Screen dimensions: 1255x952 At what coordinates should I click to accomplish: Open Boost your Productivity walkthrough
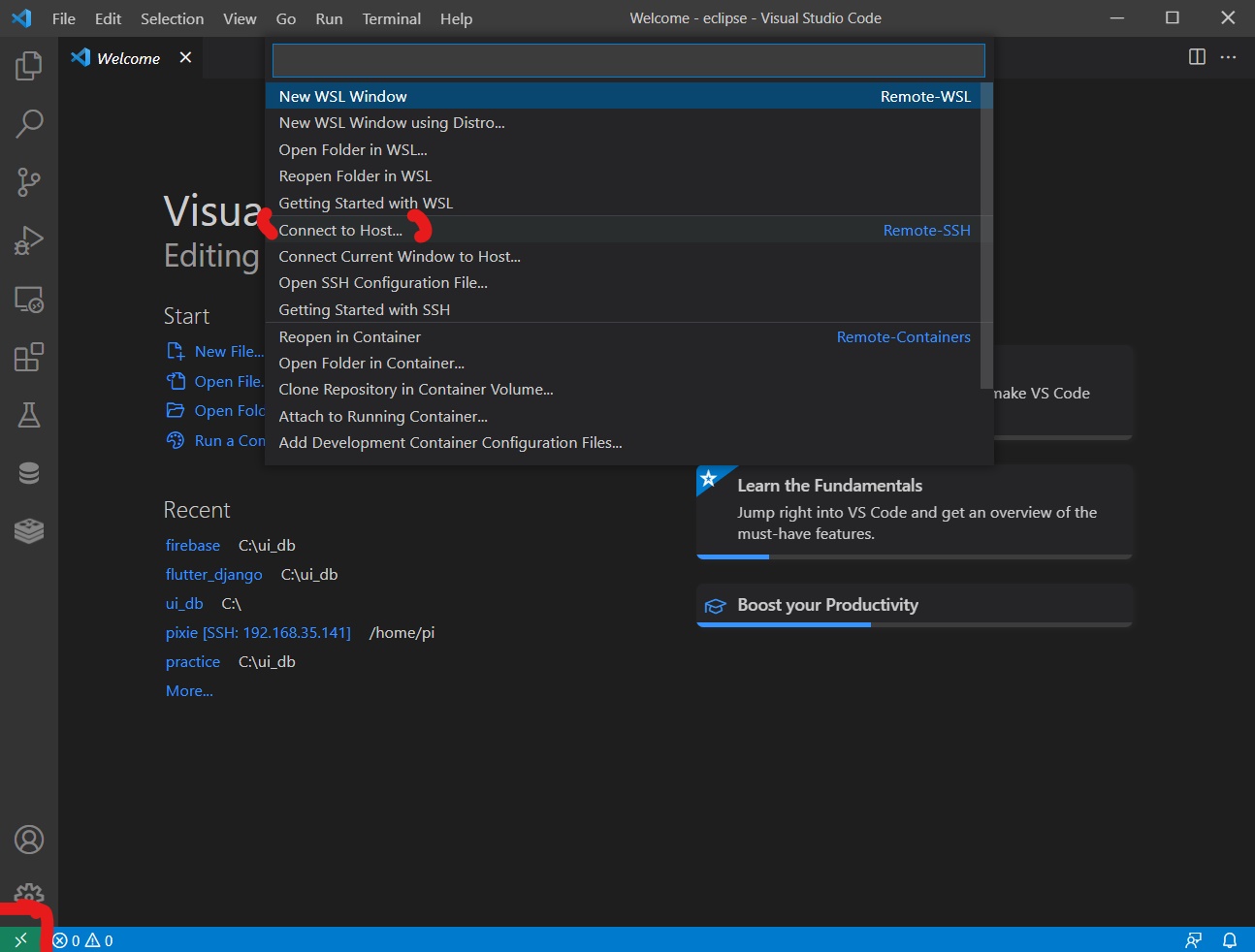pos(915,605)
